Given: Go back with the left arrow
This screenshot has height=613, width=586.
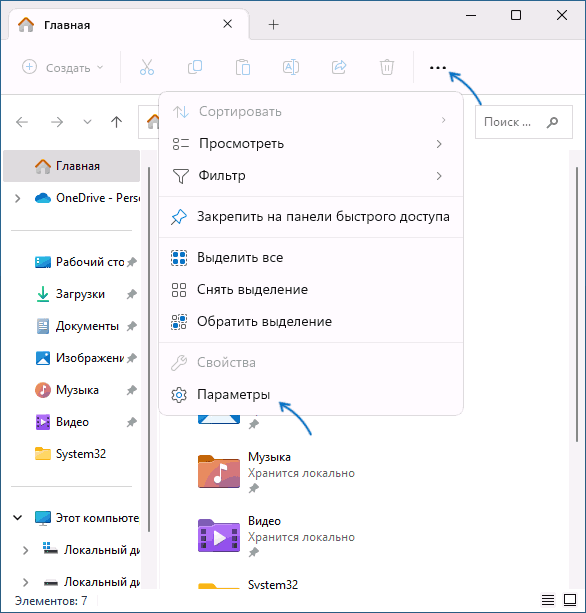Looking at the screenshot, I should pos(22,122).
